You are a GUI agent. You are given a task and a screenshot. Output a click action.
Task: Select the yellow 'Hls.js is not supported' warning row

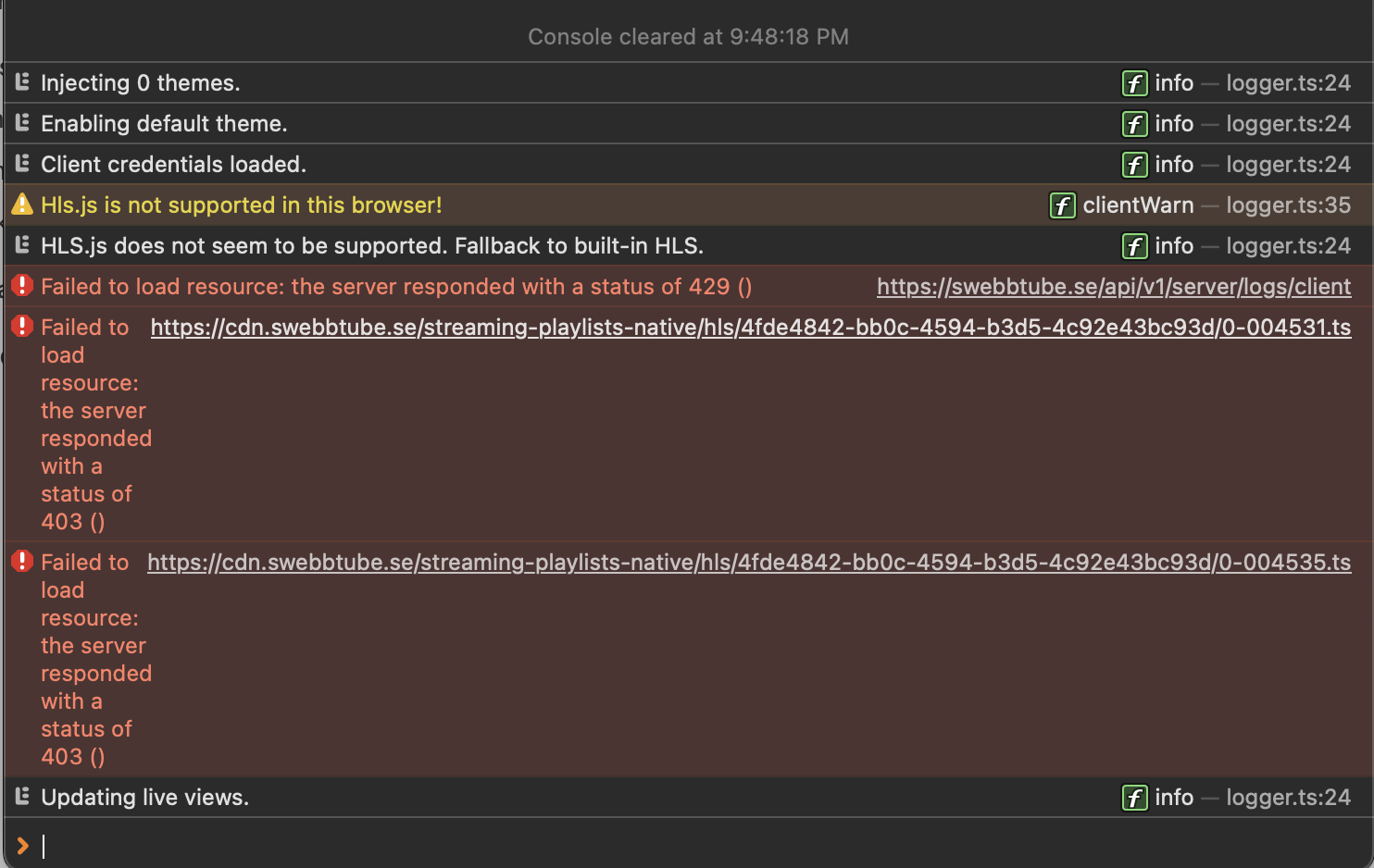(241, 205)
